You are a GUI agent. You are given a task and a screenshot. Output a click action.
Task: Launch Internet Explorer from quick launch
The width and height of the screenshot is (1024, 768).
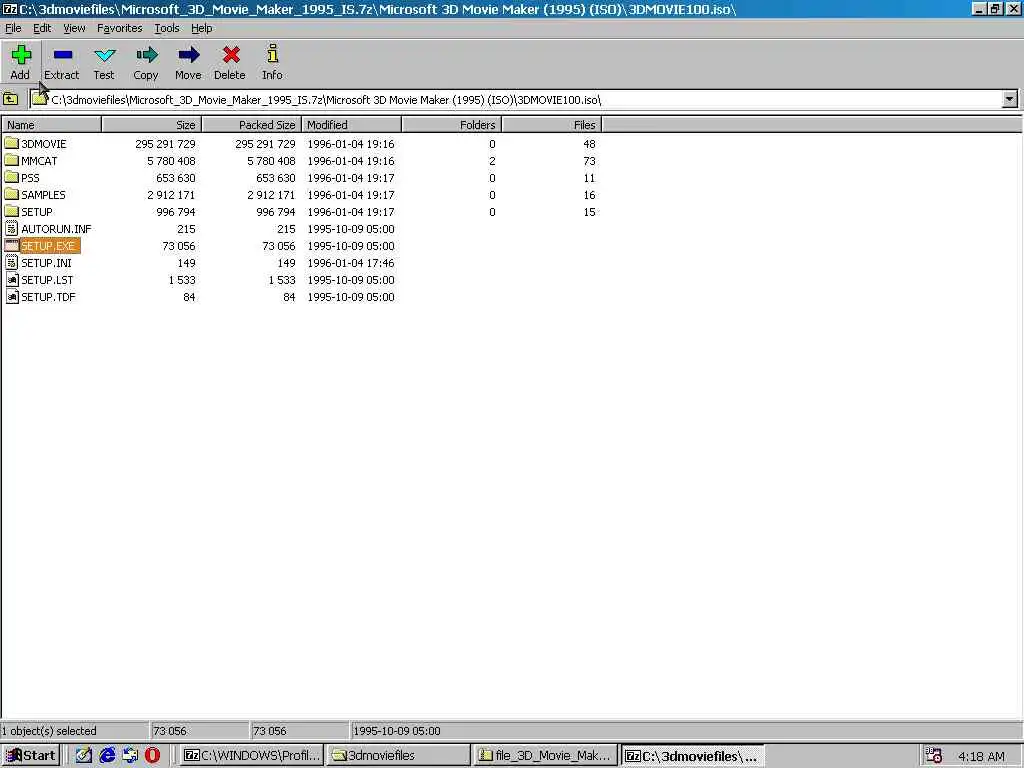pos(107,755)
